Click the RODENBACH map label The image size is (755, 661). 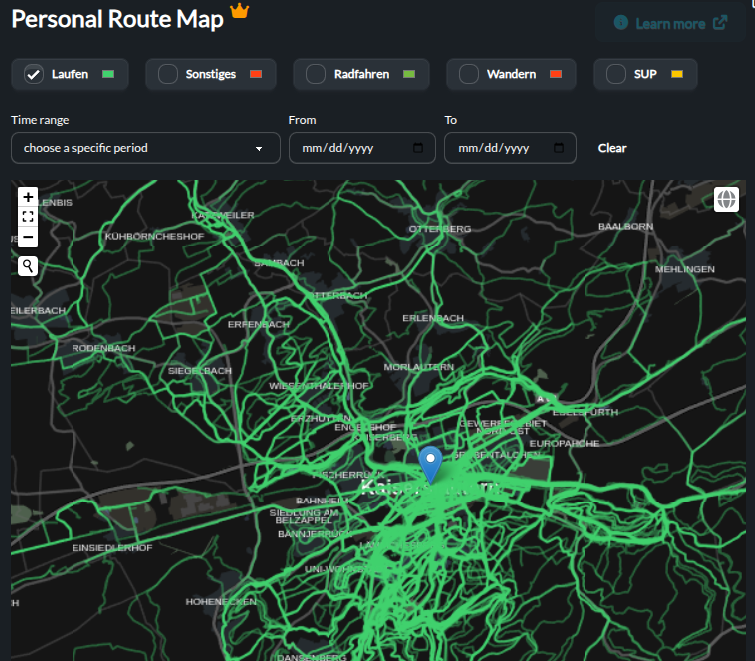coord(104,348)
